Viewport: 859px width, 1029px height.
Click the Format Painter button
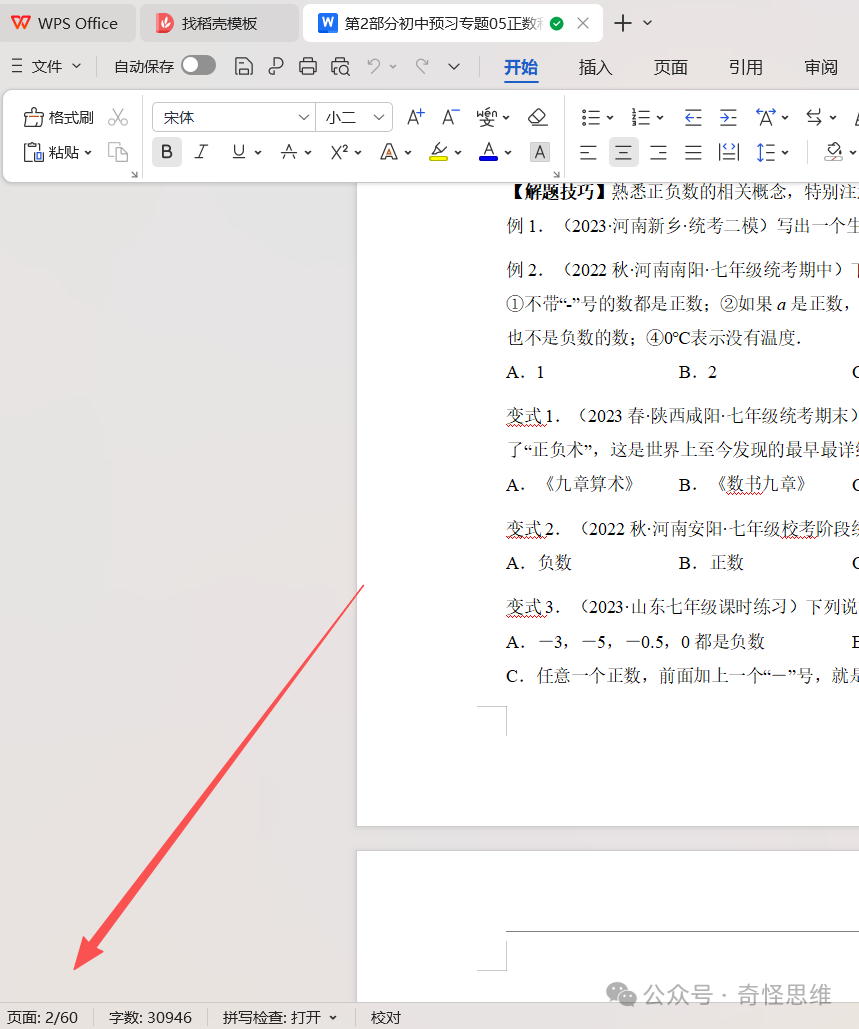58,117
